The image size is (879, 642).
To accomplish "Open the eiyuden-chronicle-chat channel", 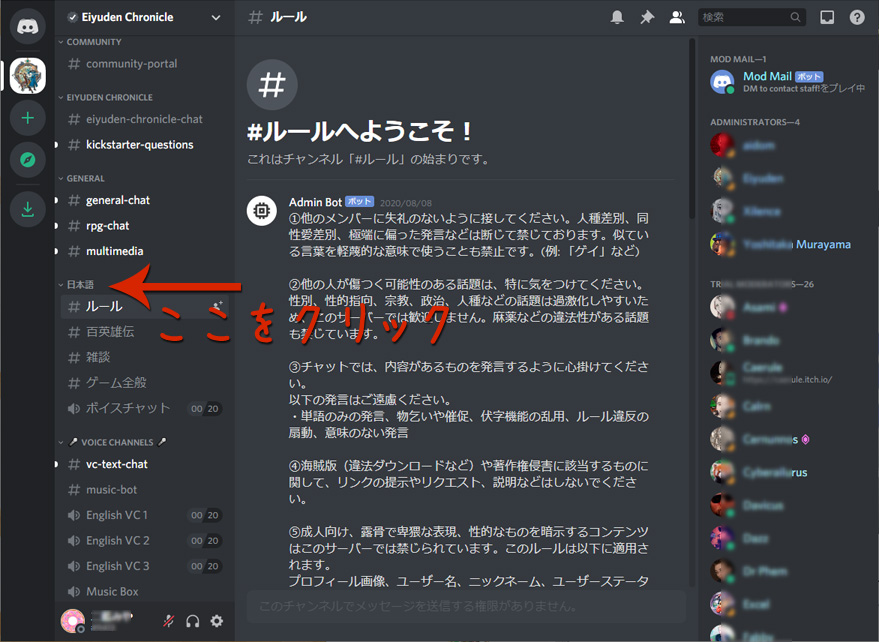I will (x=145, y=119).
